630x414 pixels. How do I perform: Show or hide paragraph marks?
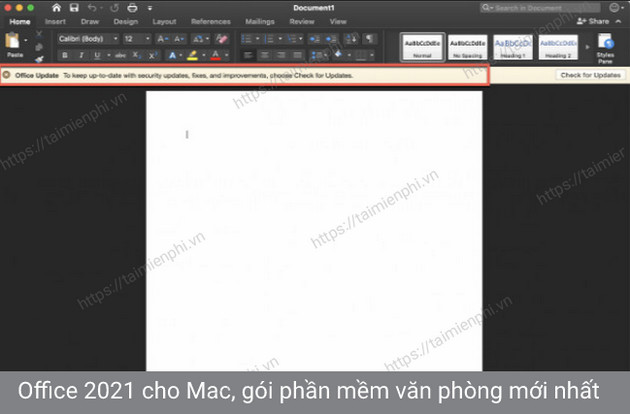369,39
